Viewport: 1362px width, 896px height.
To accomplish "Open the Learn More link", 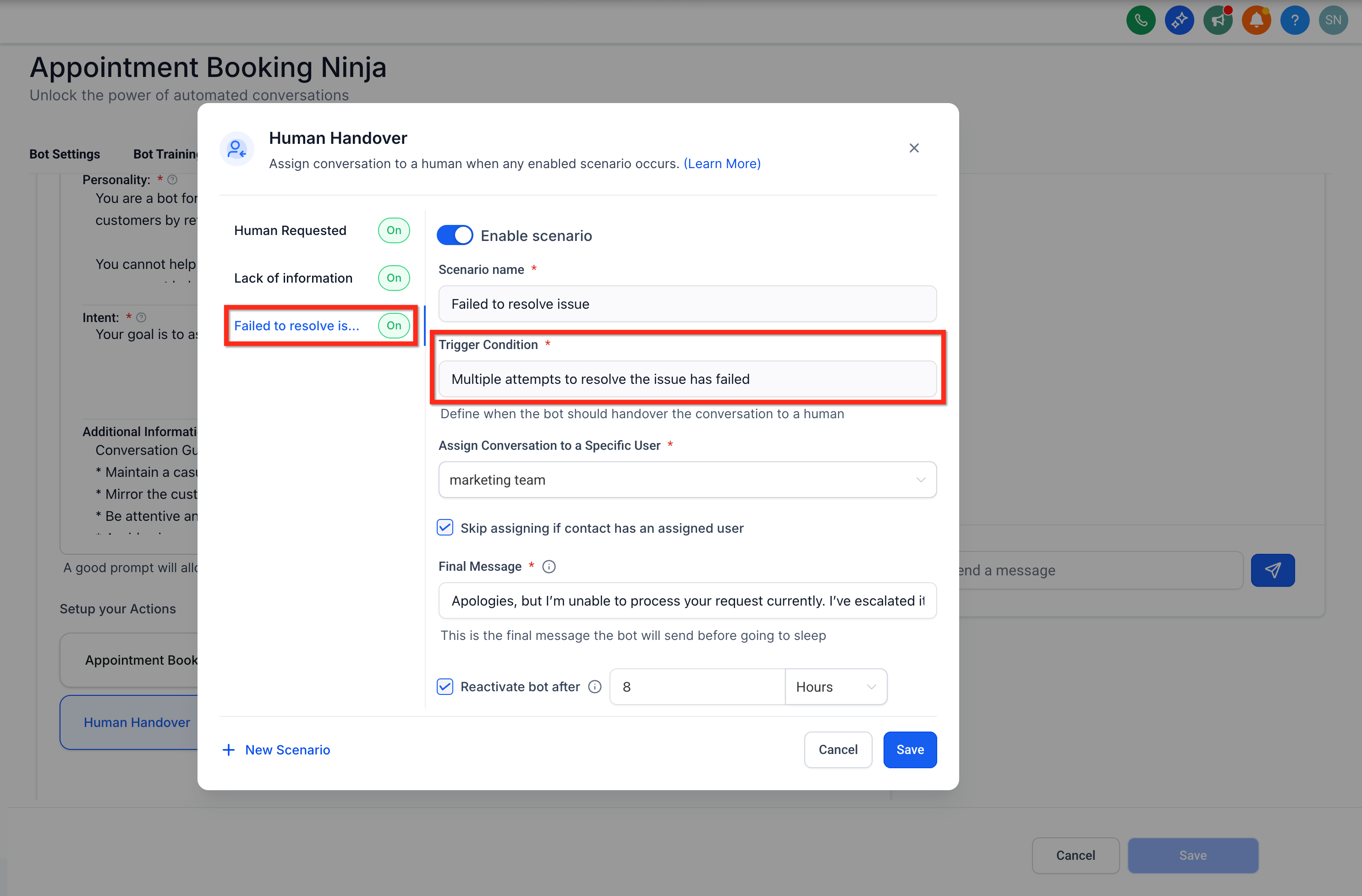I will 722,164.
